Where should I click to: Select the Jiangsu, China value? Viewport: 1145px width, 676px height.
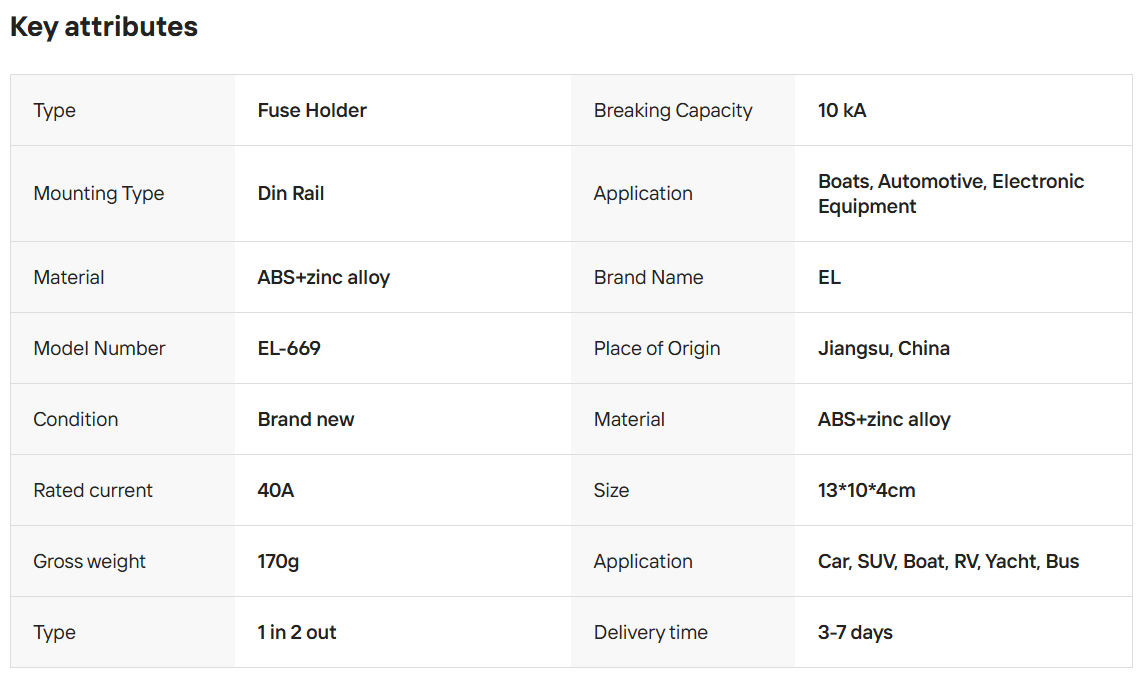(884, 349)
